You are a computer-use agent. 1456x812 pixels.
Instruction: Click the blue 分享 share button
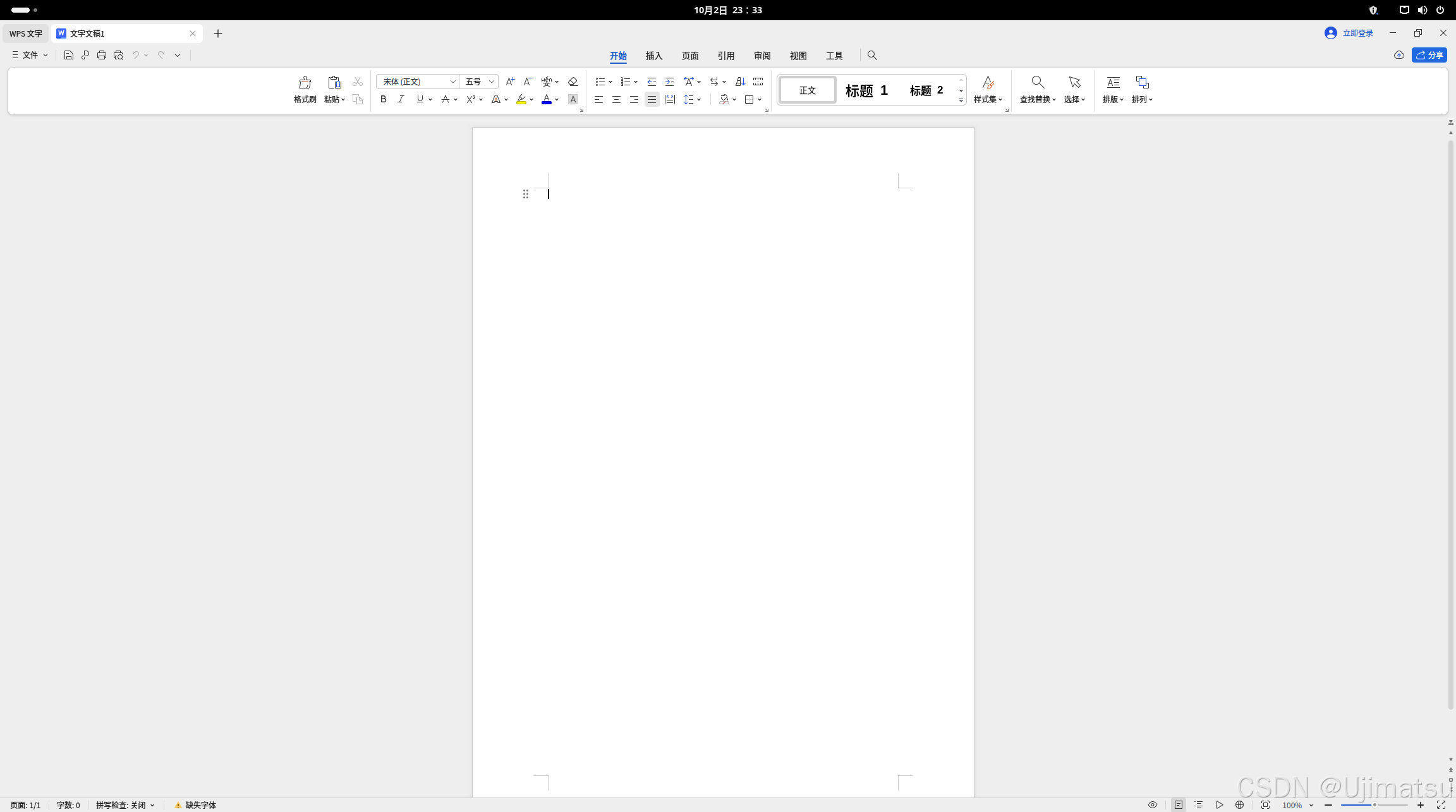tap(1429, 55)
